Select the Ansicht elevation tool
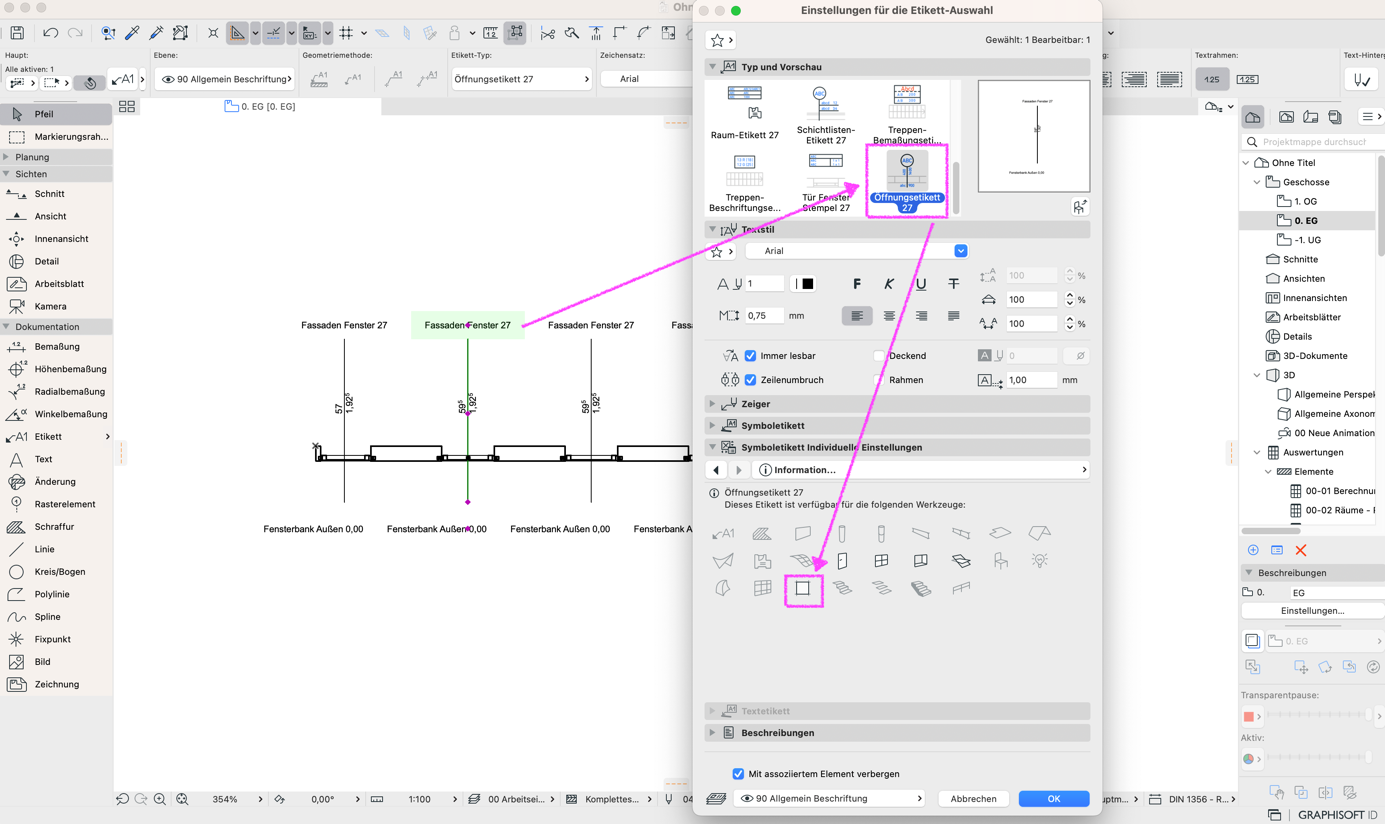 coord(56,216)
